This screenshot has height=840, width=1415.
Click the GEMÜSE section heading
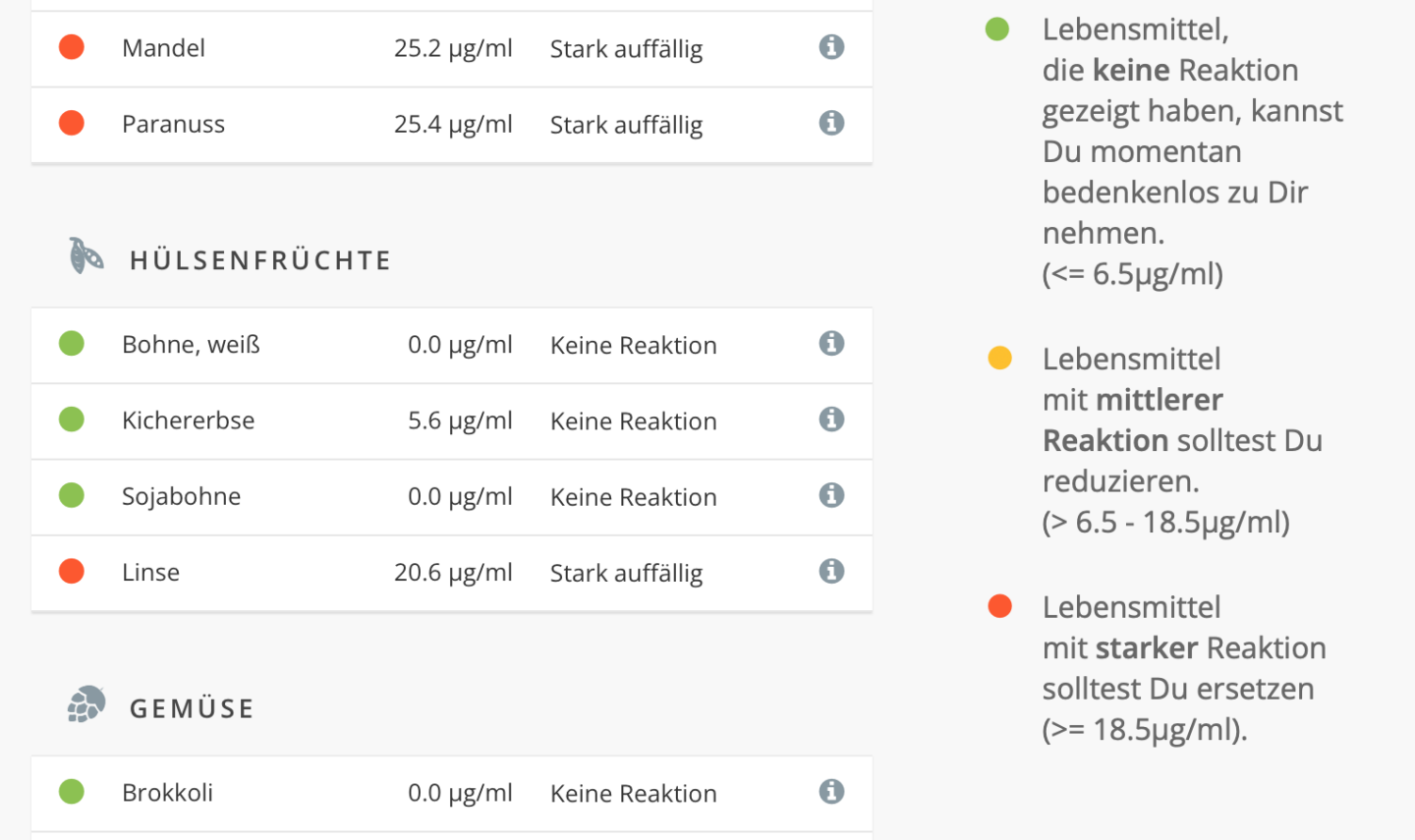click(x=193, y=708)
